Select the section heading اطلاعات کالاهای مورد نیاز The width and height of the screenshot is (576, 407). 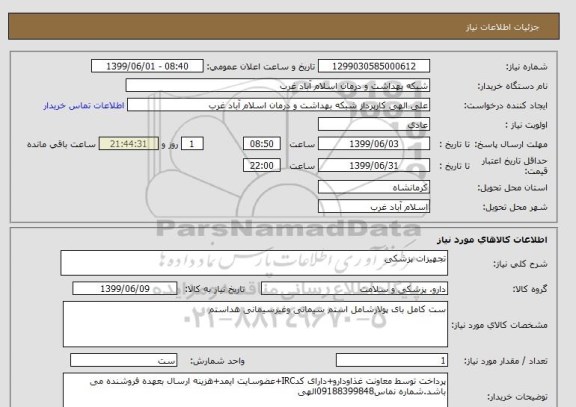[492, 240]
